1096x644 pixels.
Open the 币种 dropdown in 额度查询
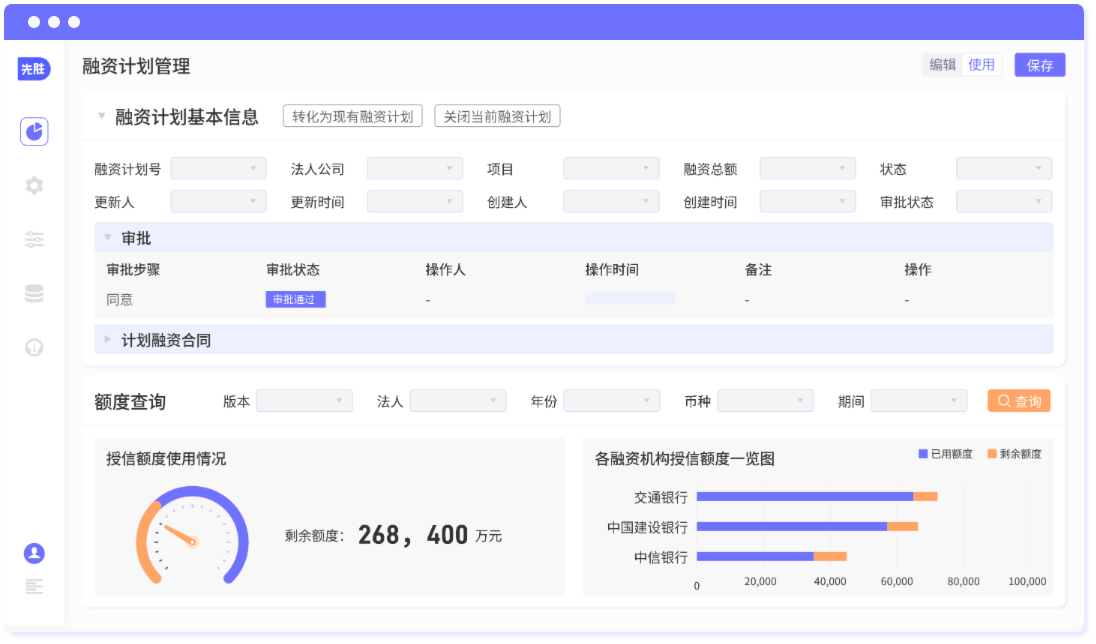pos(765,401)
